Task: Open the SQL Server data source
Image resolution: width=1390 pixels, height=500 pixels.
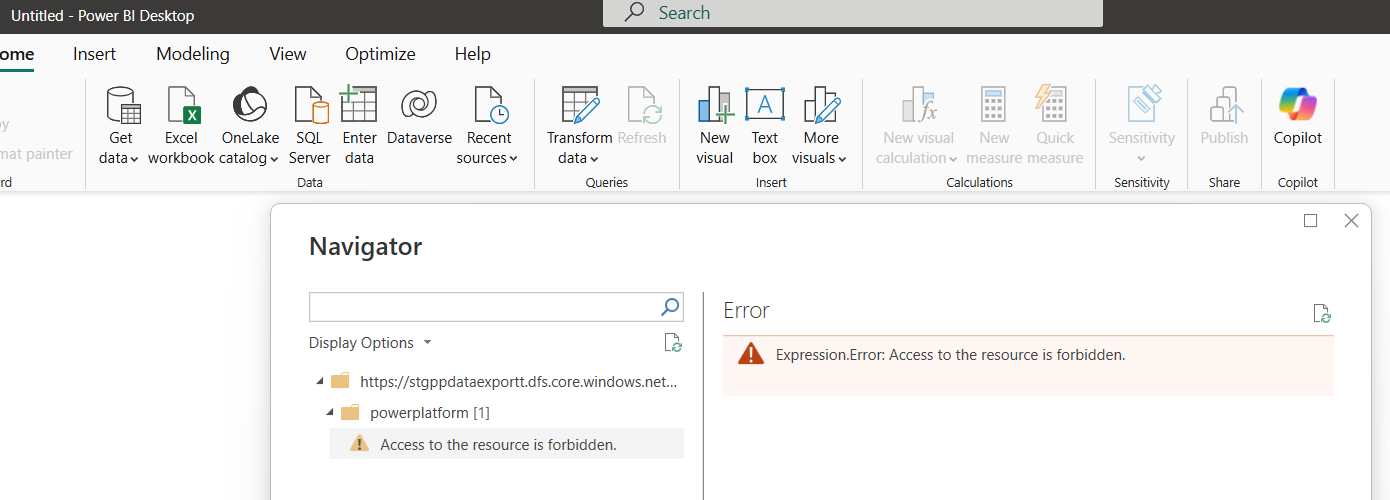Action: click(310, 106)
